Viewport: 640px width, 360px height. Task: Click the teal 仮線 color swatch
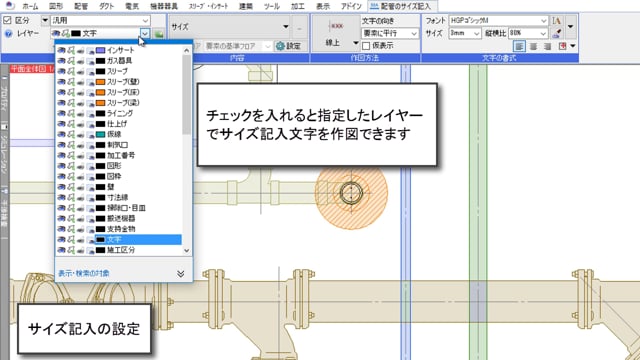coord(100,134)
